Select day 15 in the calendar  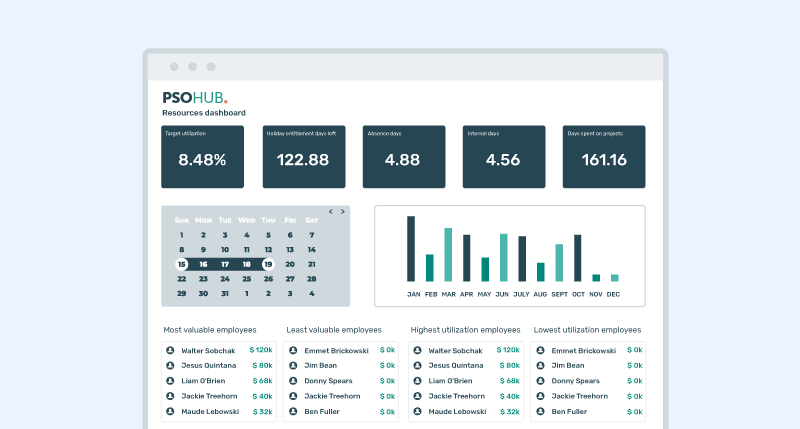pyautogui.click(x=181, y=264)
